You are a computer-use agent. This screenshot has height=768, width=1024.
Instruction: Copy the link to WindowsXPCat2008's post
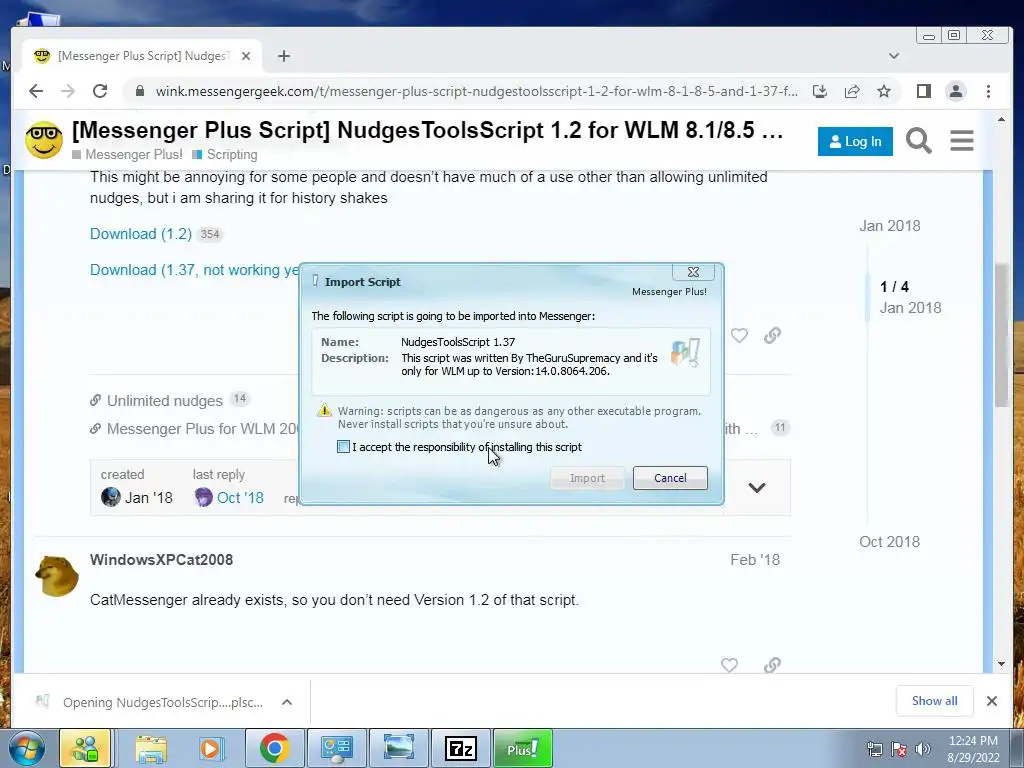coord(772,665)
